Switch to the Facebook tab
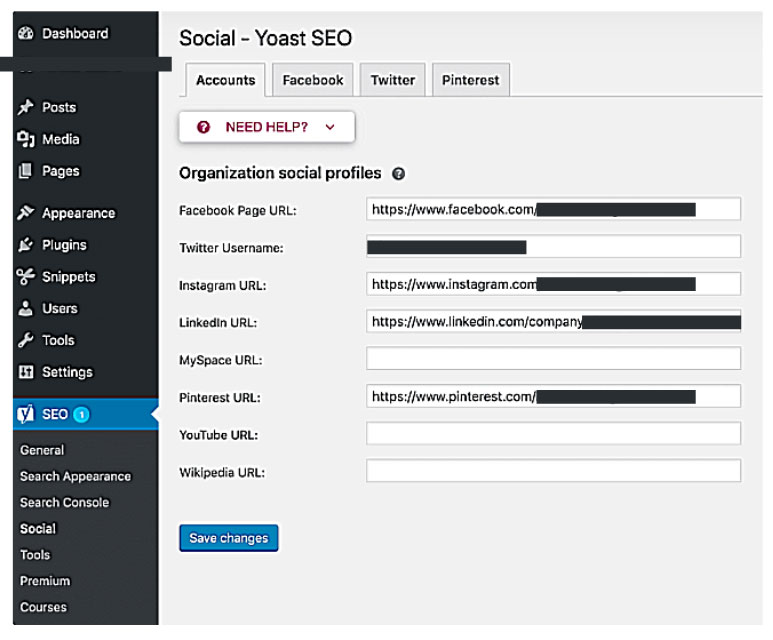 312,80
